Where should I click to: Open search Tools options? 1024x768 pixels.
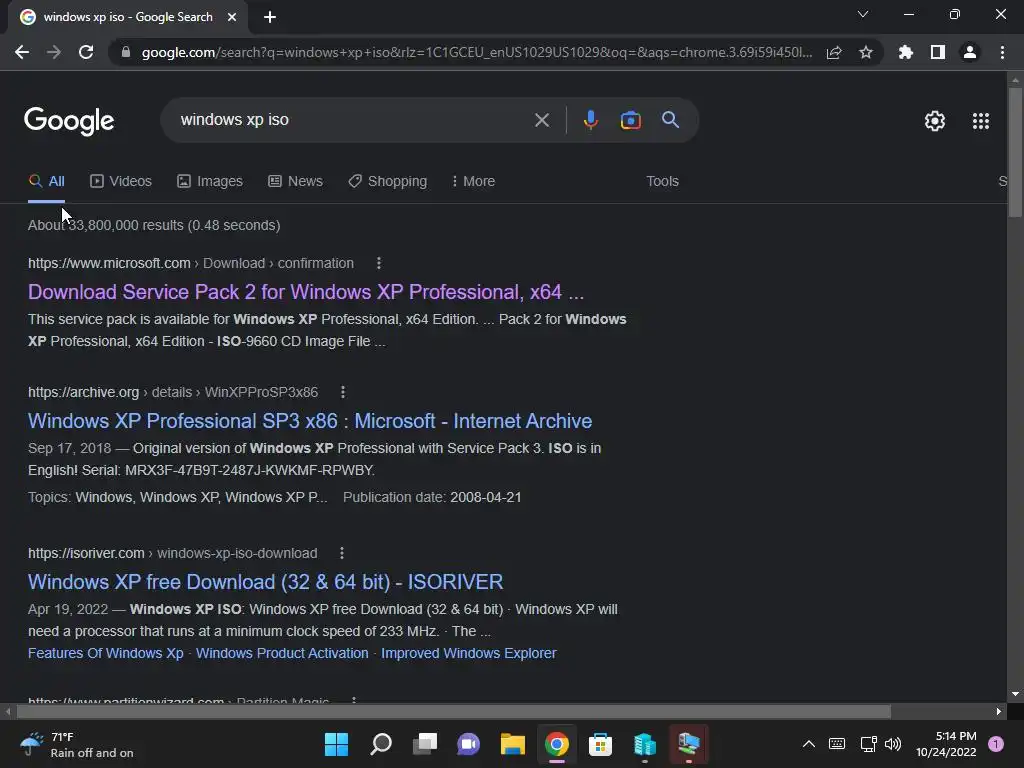click(x=662, y=181)
